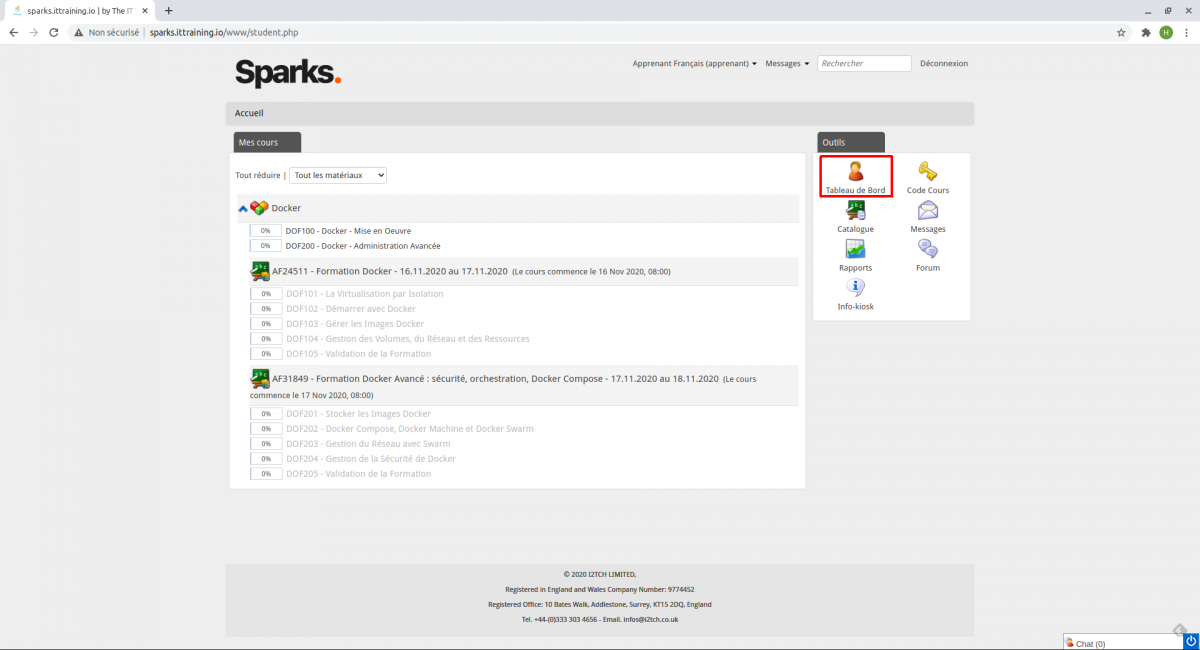Click the Docker category blocks icon
The image size is (1200, 650).
(x=259, y=208)
